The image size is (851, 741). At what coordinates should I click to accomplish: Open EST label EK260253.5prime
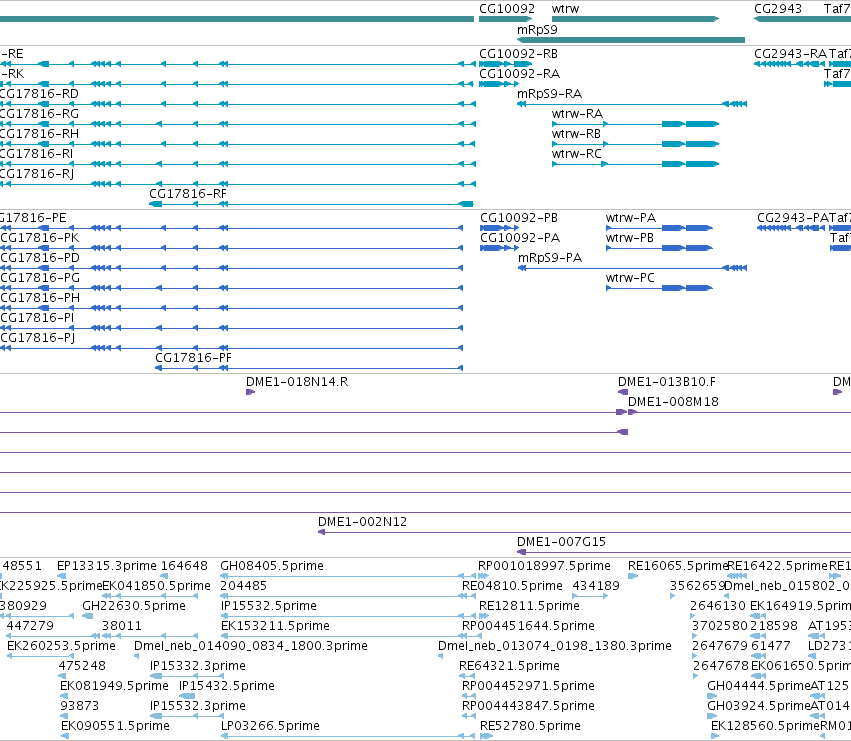point(61,646)
